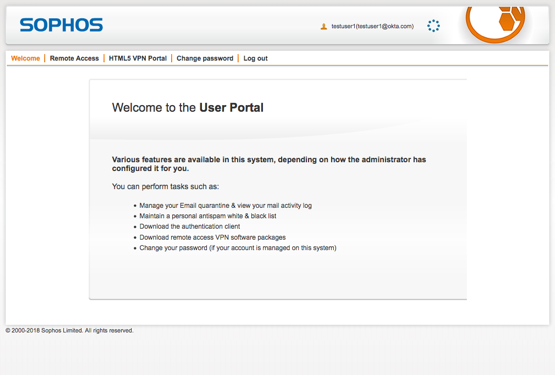Click the orange globe emblem in header
The width and height of the screenshot is (555, 375).
pos(496,24)
